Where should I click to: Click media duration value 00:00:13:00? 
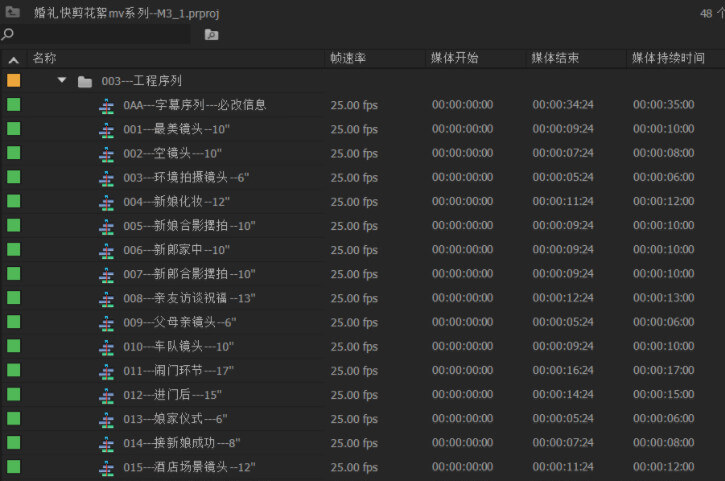(x=664, y=298)
